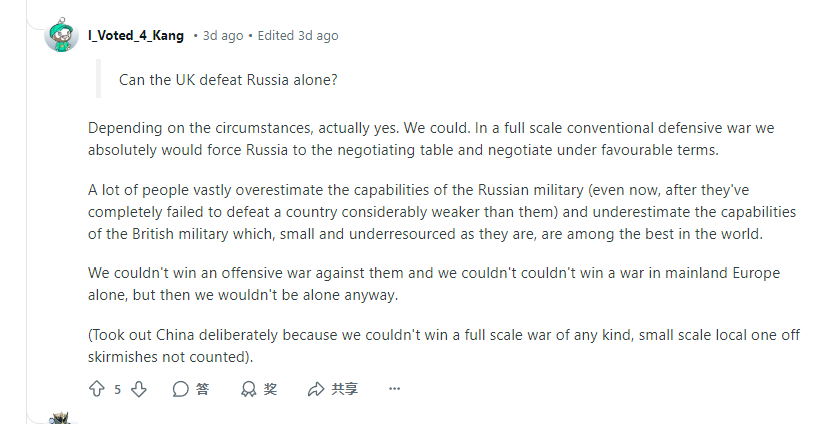
Task: Upvote the I_Voted_4_Kang comment
Action: pyautogui.click(x=97, y=389)
